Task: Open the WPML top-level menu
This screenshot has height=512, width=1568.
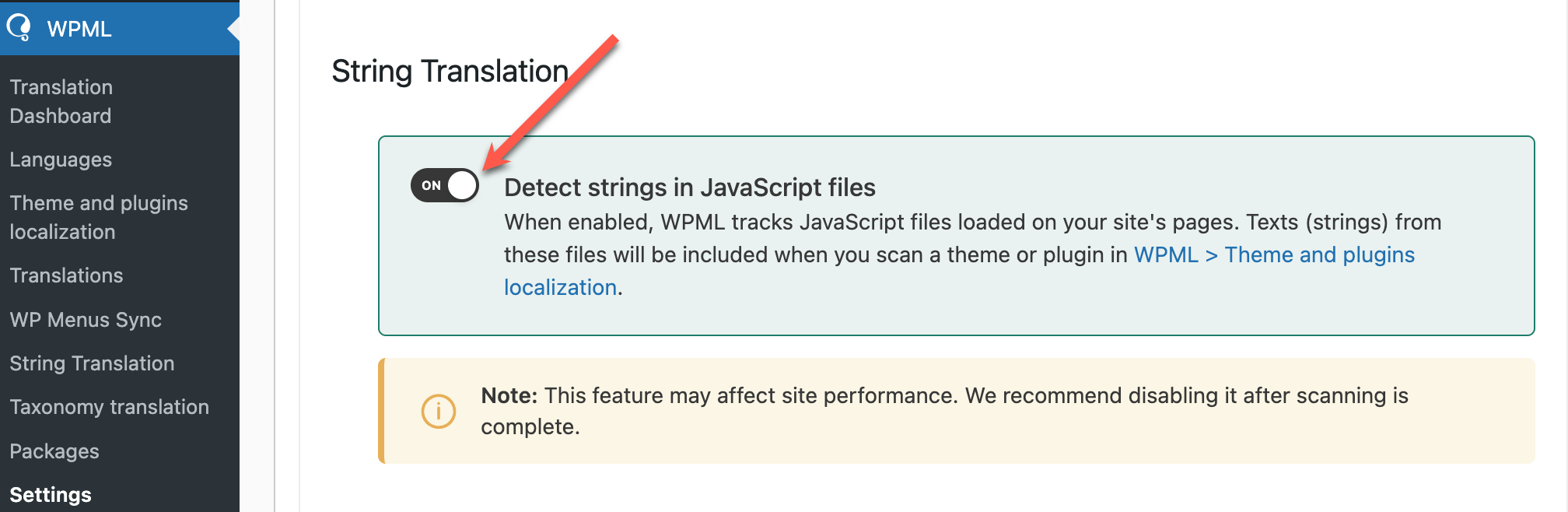Action: tap(79, 29)
